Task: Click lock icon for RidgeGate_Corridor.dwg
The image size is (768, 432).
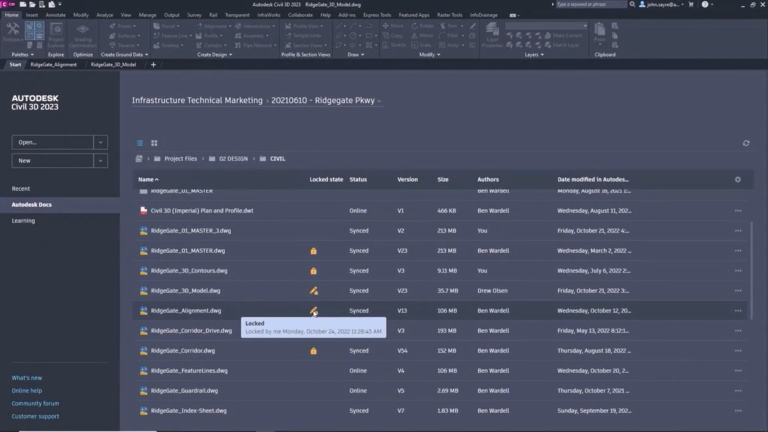Action: [x=313, y=351]
